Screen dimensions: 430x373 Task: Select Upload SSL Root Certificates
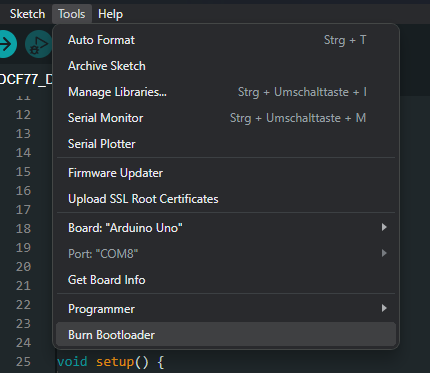click(x=226, y=199)
